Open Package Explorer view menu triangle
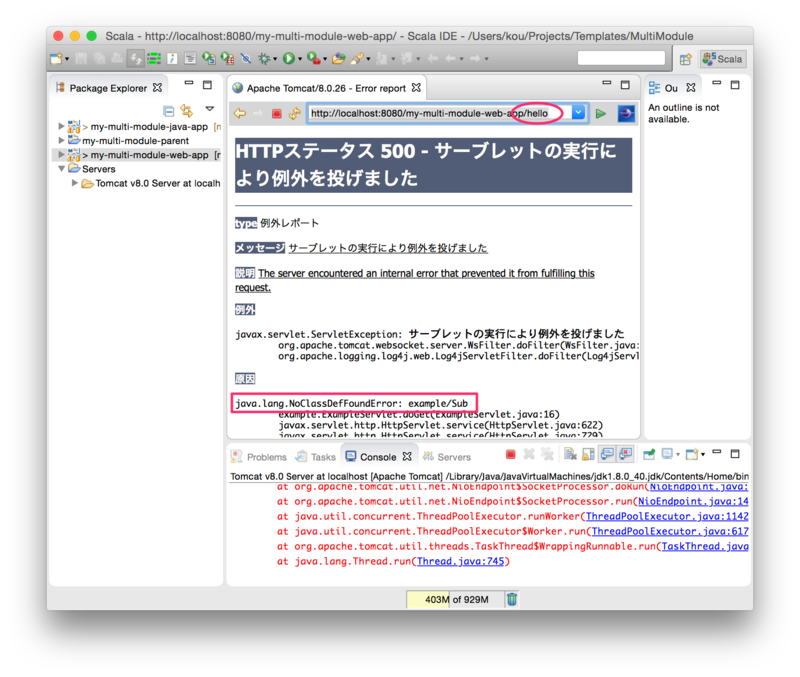Viewport: 800px width, 677px height. coord(210,109)
